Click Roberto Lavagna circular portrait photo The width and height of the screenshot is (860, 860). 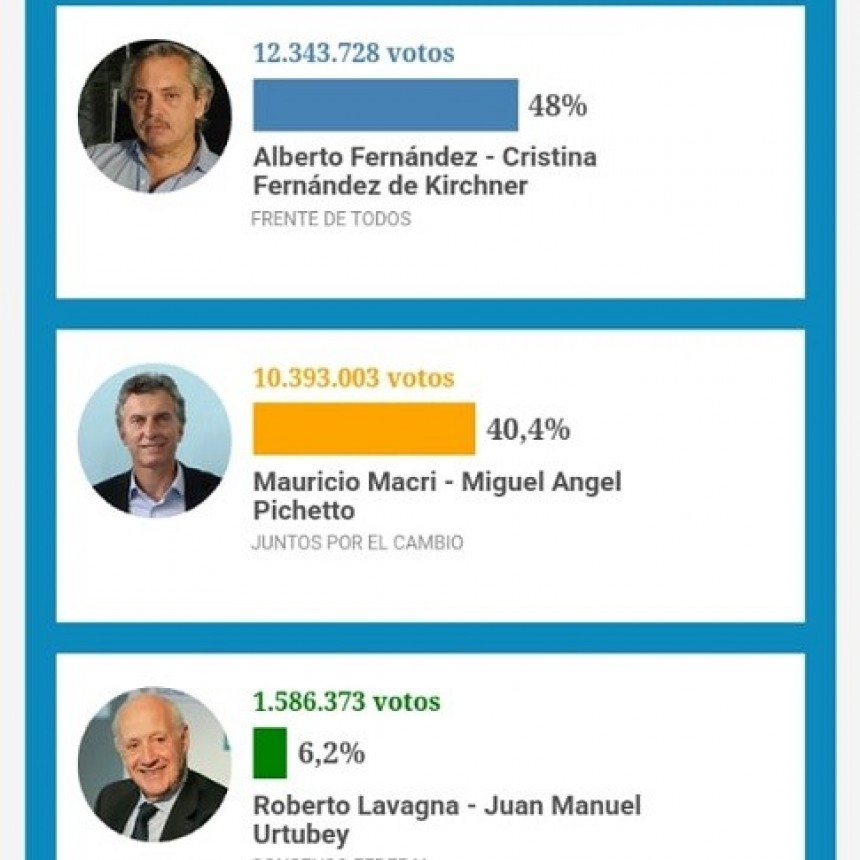pyautogui.click(x=155, y=765)
